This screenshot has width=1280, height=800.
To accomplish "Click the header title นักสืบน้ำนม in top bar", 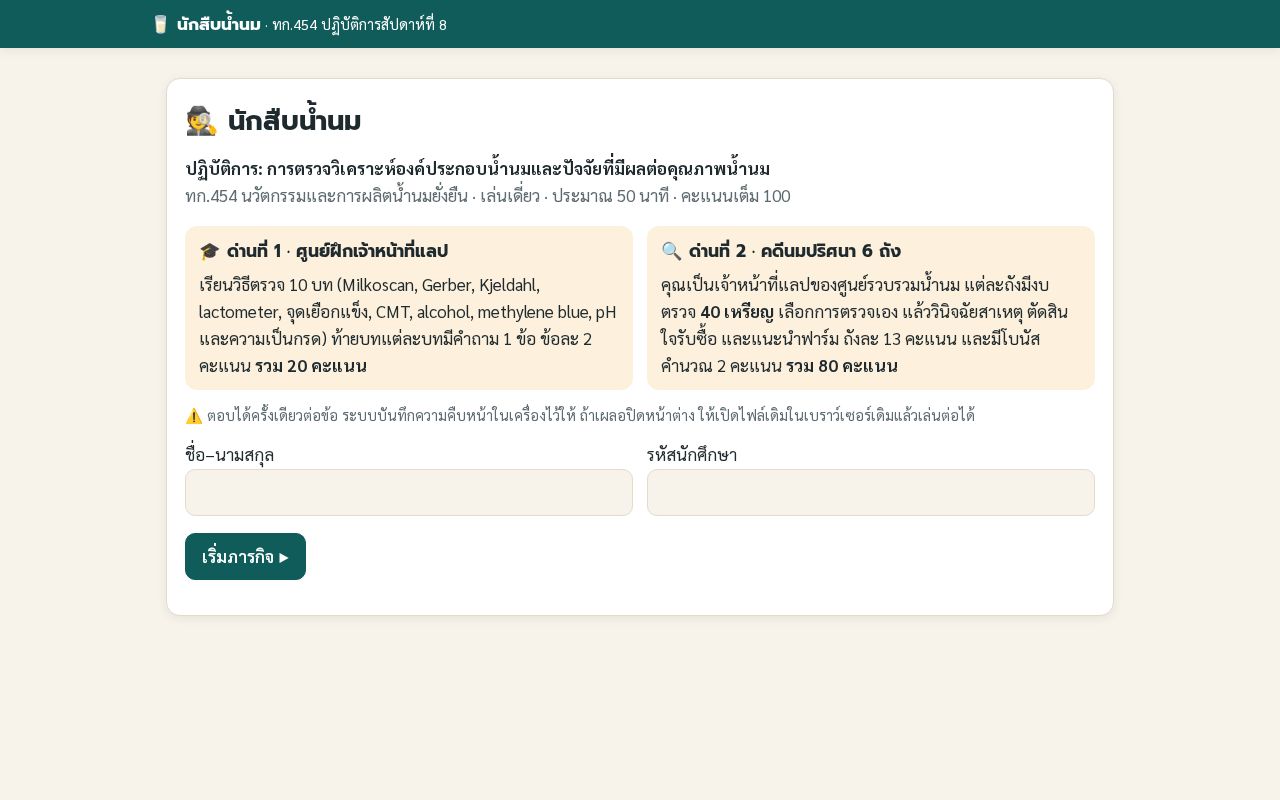I will pyautogui.click(x=218, y=24).
